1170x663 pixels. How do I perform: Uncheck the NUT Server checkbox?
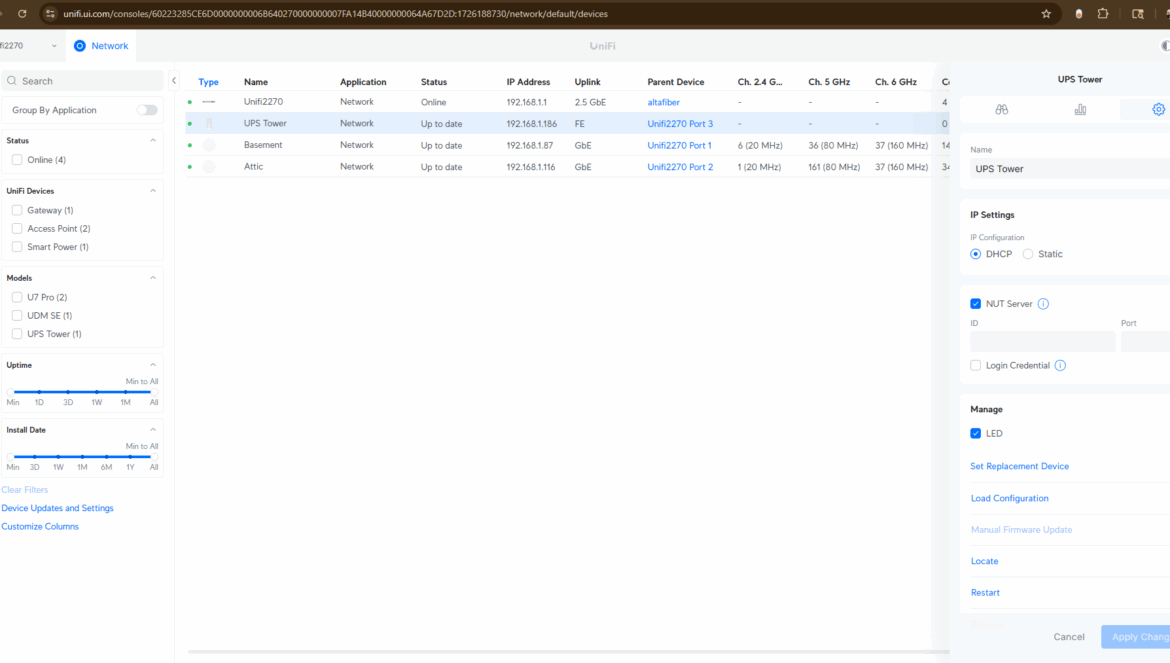pyautogui.click(x=975, y=304)
